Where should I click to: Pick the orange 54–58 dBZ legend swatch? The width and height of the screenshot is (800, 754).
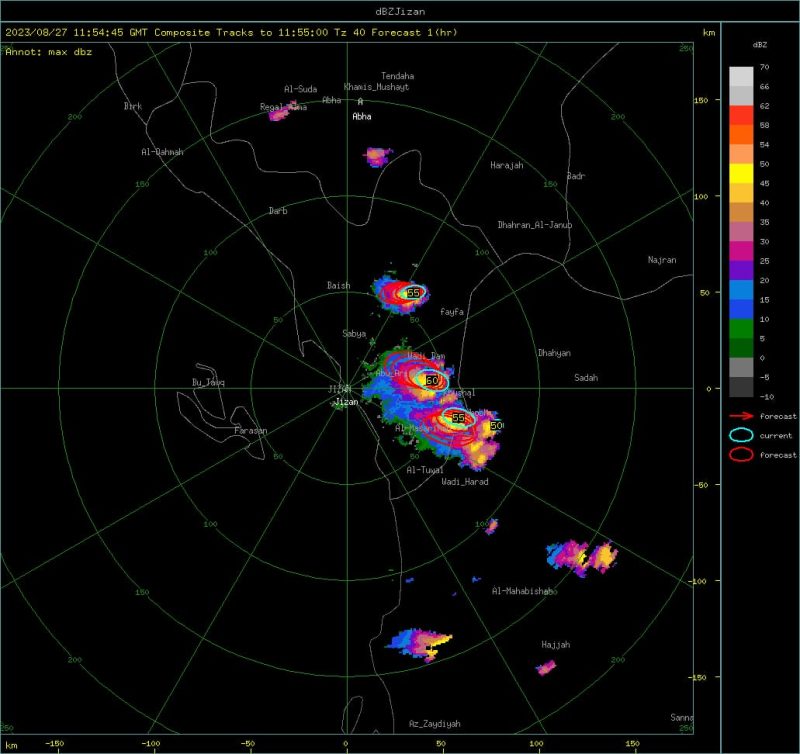[x=741, y=135]
